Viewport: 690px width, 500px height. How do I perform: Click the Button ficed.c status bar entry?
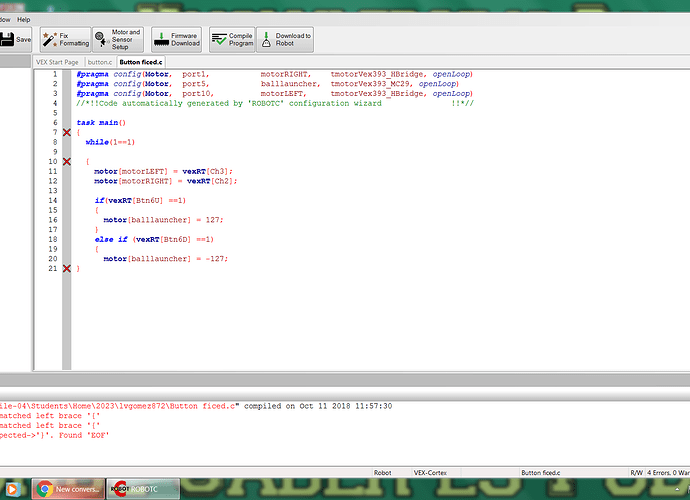click(x=541, y=473)
